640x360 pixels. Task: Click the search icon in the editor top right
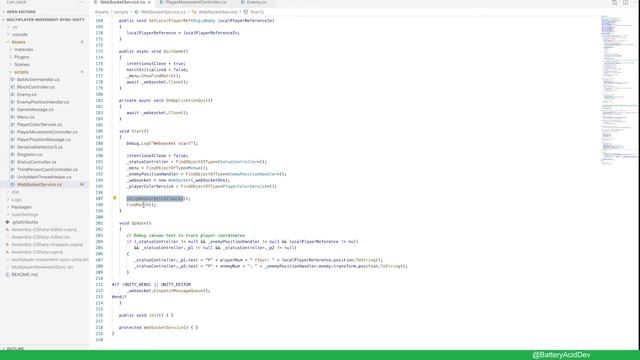[x=614, y=2]
